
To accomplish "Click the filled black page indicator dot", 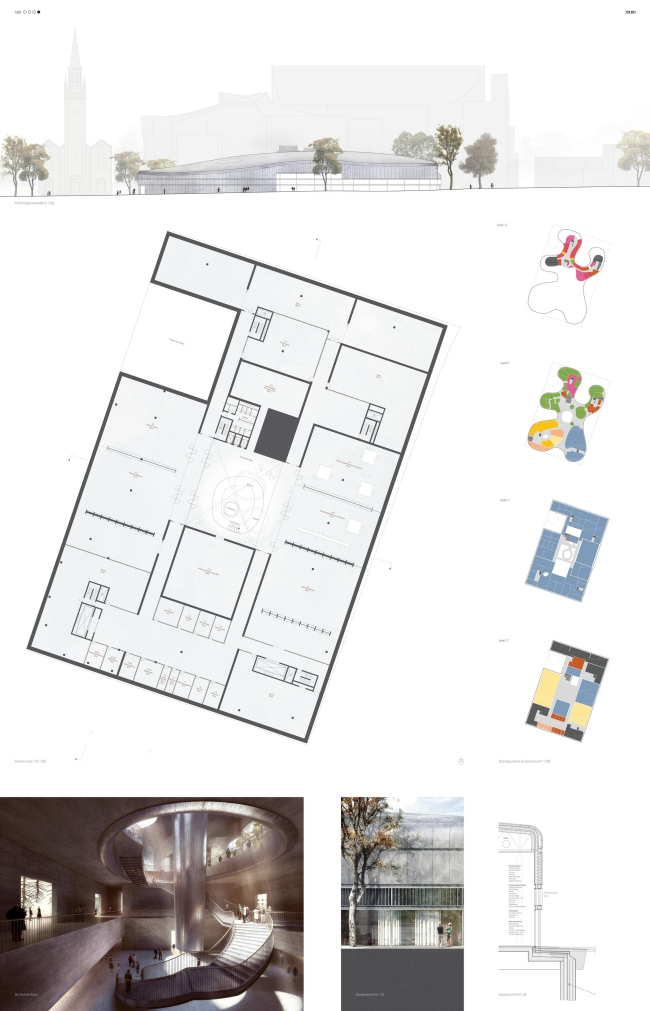I will tap(39, 13).
